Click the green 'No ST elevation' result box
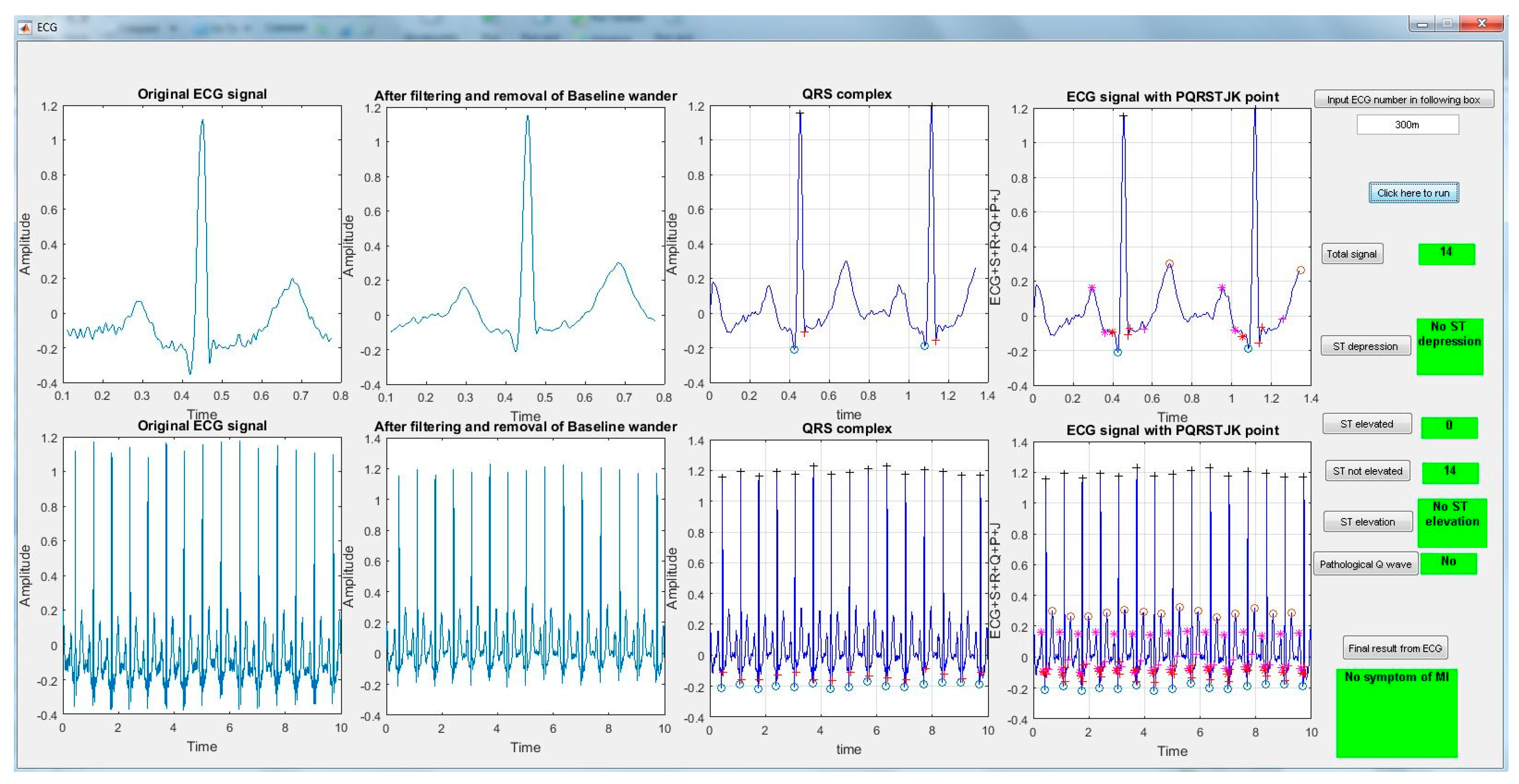The width and height of the screenshot is (1519, 784). [x=1452, y=522]
